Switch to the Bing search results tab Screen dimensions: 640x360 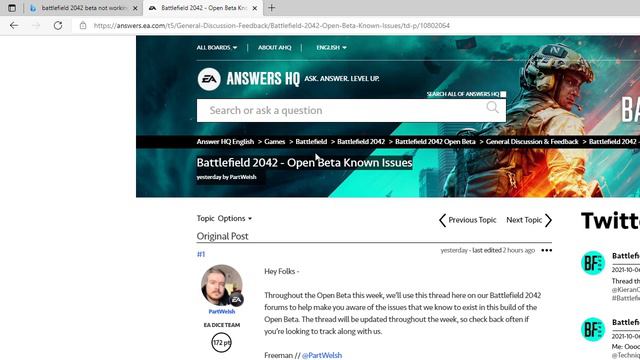[x=83, y=8]
